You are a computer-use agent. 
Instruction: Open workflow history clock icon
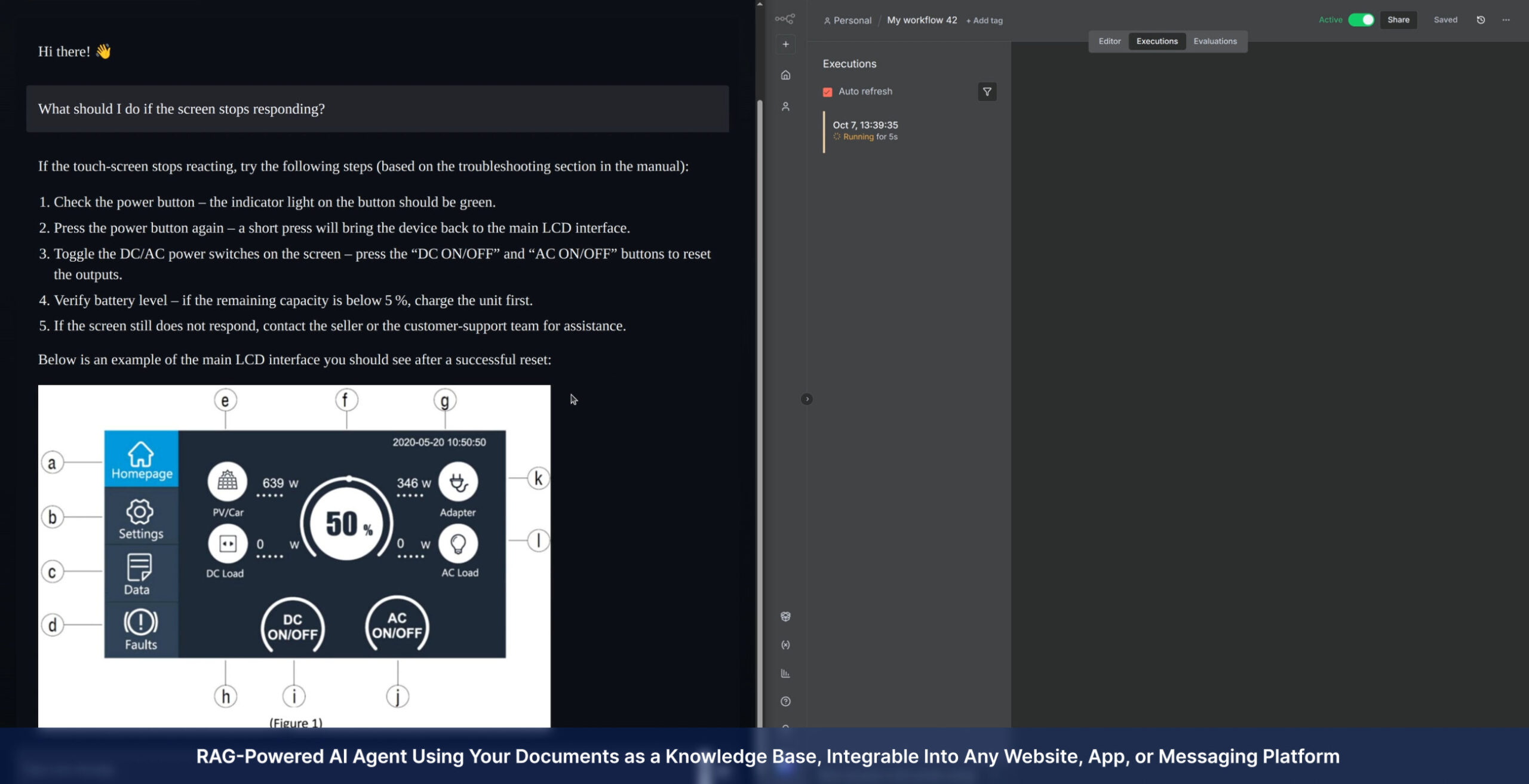point(1481,20)
